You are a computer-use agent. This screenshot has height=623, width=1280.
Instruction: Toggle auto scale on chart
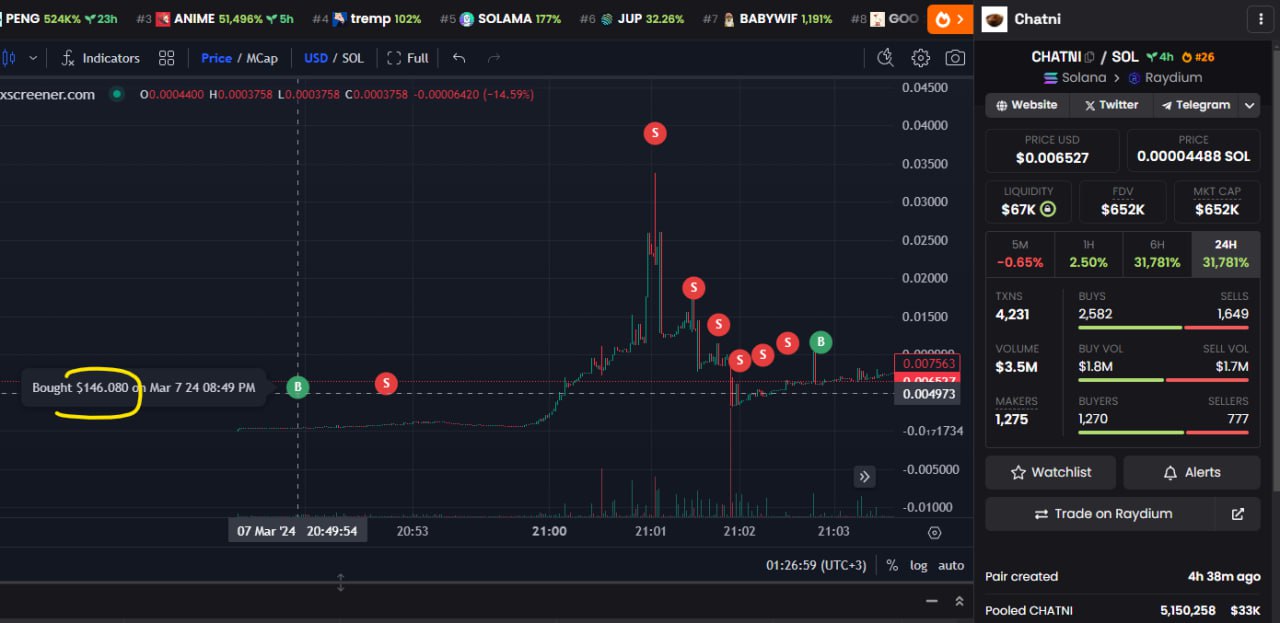click(951, 565)
